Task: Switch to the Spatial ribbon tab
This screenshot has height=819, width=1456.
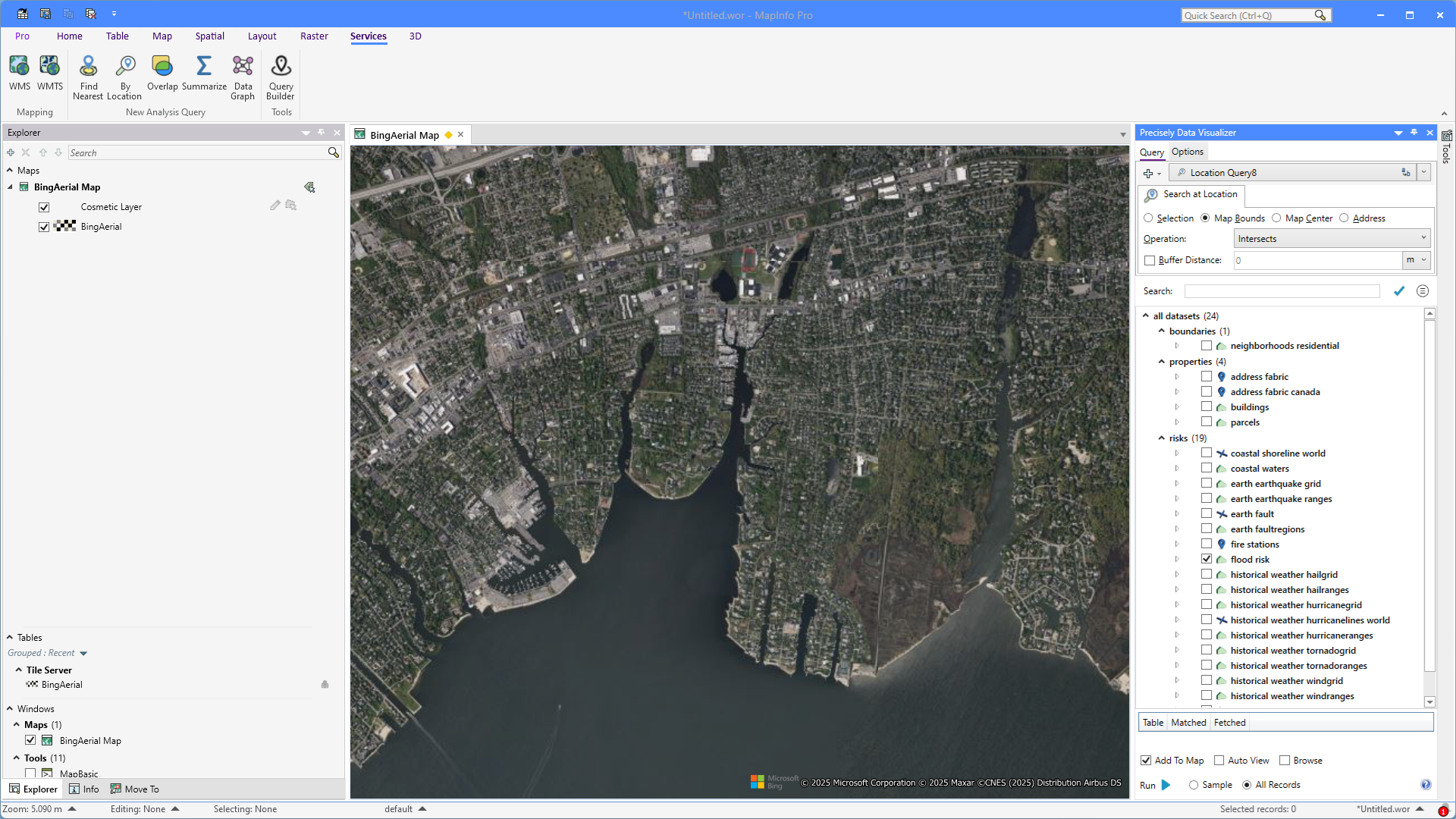Action: 209,36
